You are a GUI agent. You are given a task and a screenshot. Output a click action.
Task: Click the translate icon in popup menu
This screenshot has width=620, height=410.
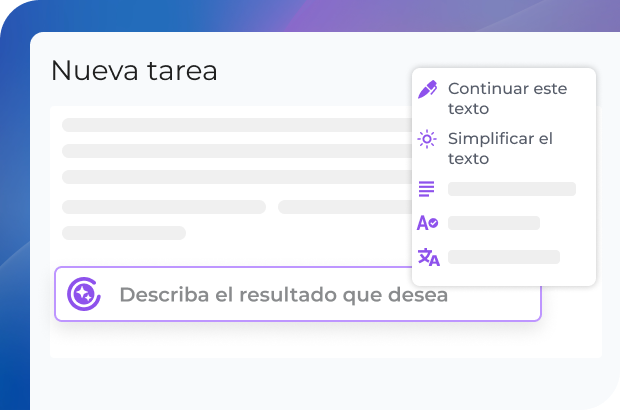coord(428,257)
